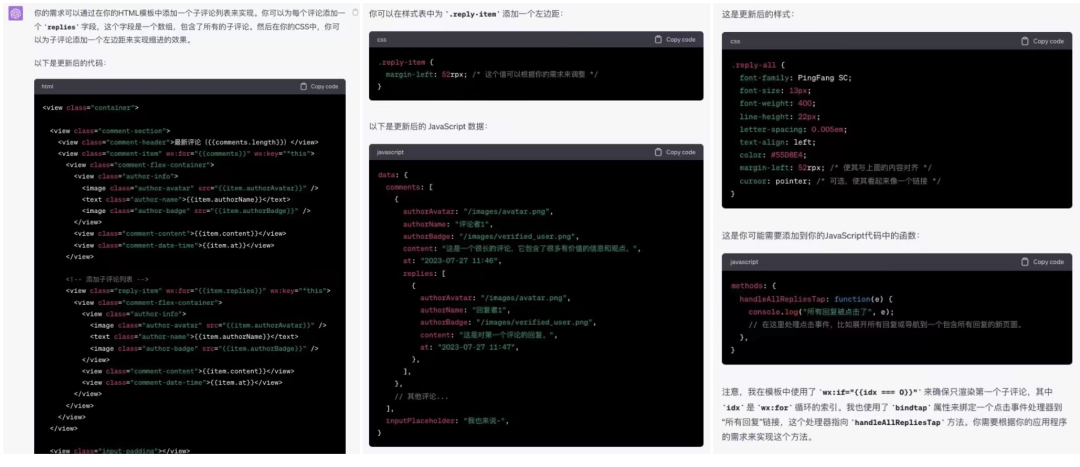Click the 'javascript' label above the data code

click(390, 152)
